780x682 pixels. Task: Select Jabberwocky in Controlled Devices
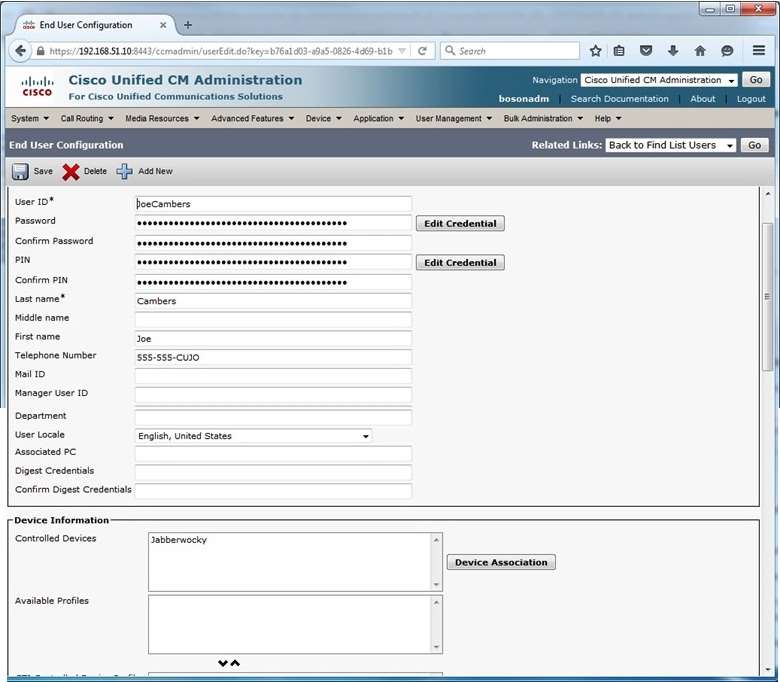[x=179, y=540]
